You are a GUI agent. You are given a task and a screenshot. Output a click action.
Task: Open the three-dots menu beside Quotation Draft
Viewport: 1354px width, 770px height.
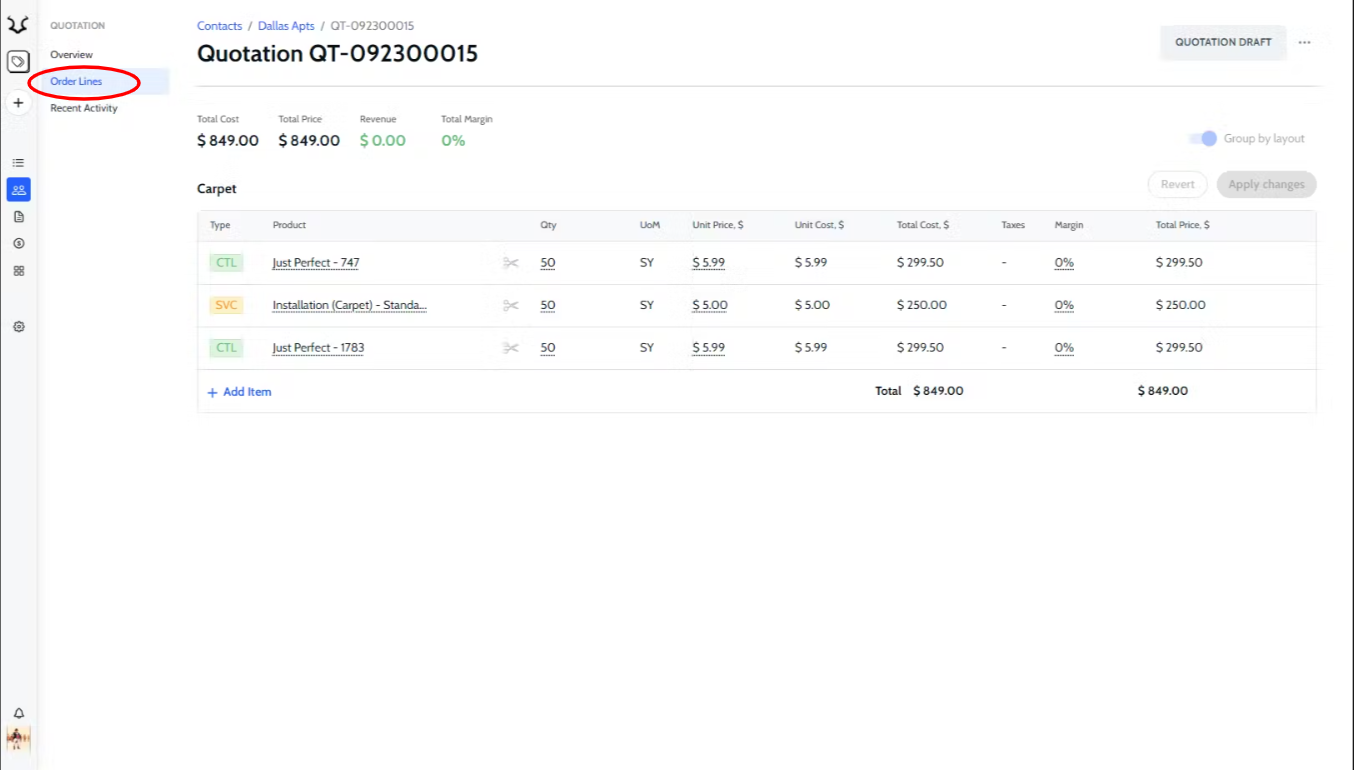(1304, 43)
